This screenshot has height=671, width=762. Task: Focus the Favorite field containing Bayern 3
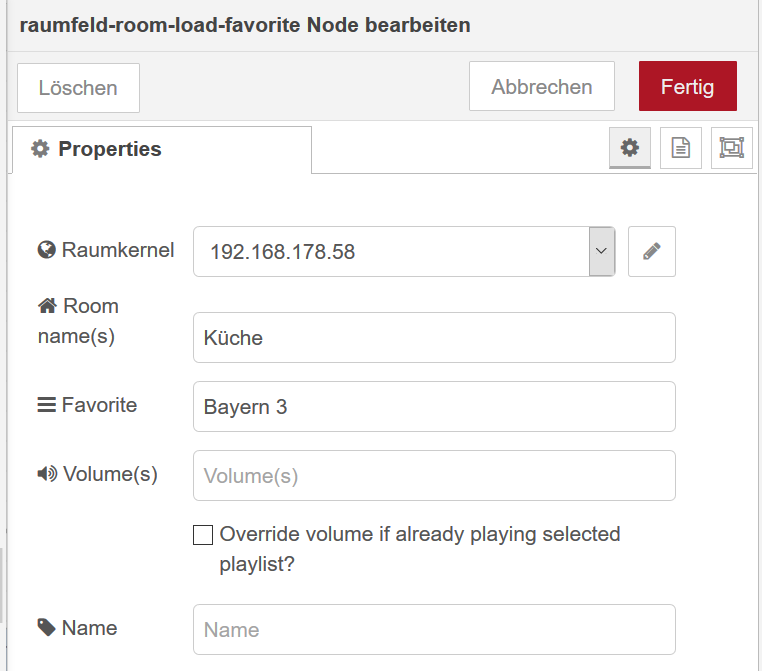pyautogui.click(x=434, y=406)
